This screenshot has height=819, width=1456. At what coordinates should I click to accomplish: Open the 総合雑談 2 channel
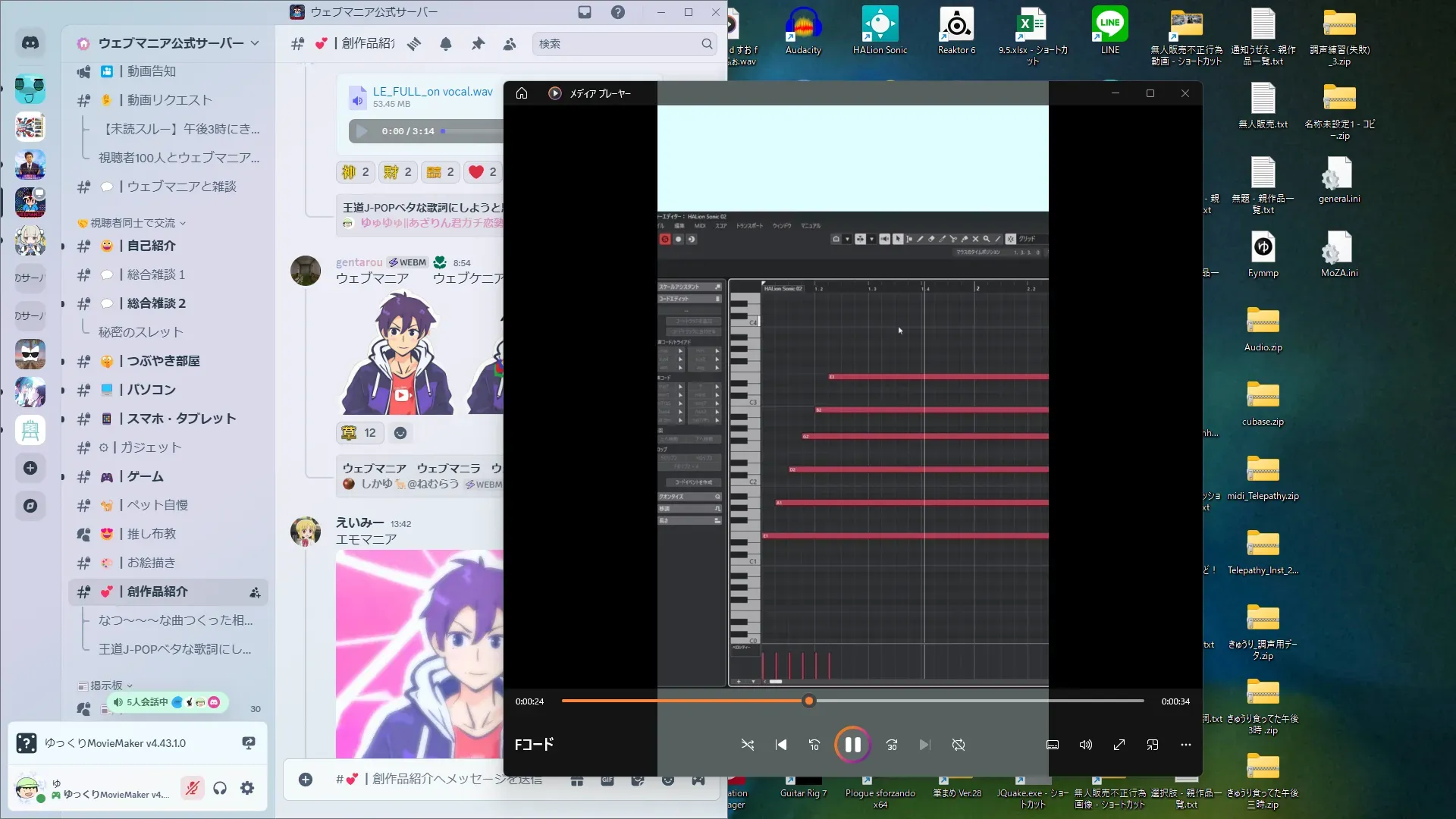[156, 303]
